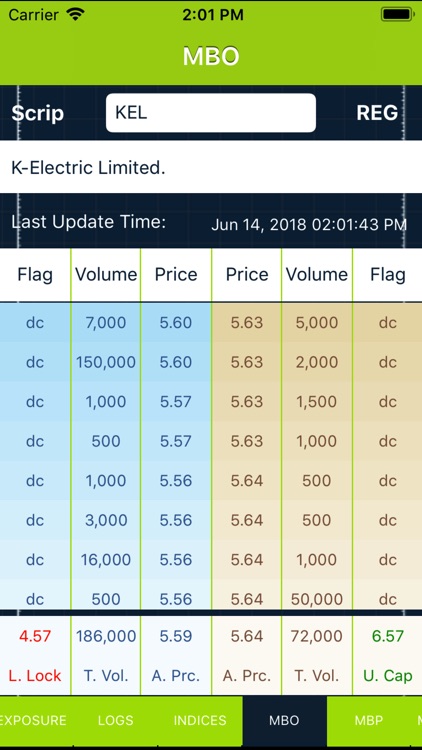This screenshot has height=750, width=422.
Task: Tap sell order with volume 50,000
Action: tap(316, 599)
